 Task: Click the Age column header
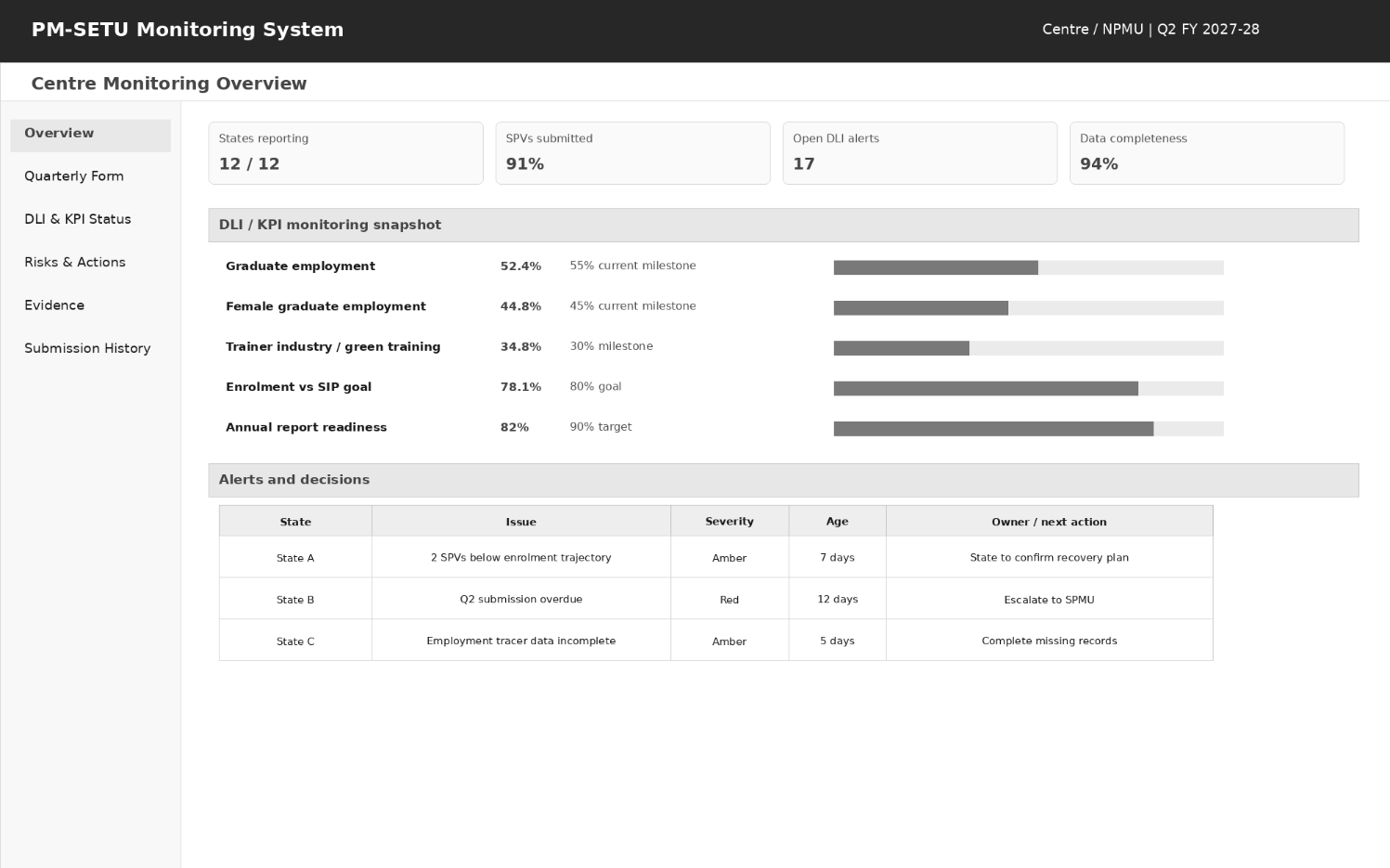[x=838, y=522]
